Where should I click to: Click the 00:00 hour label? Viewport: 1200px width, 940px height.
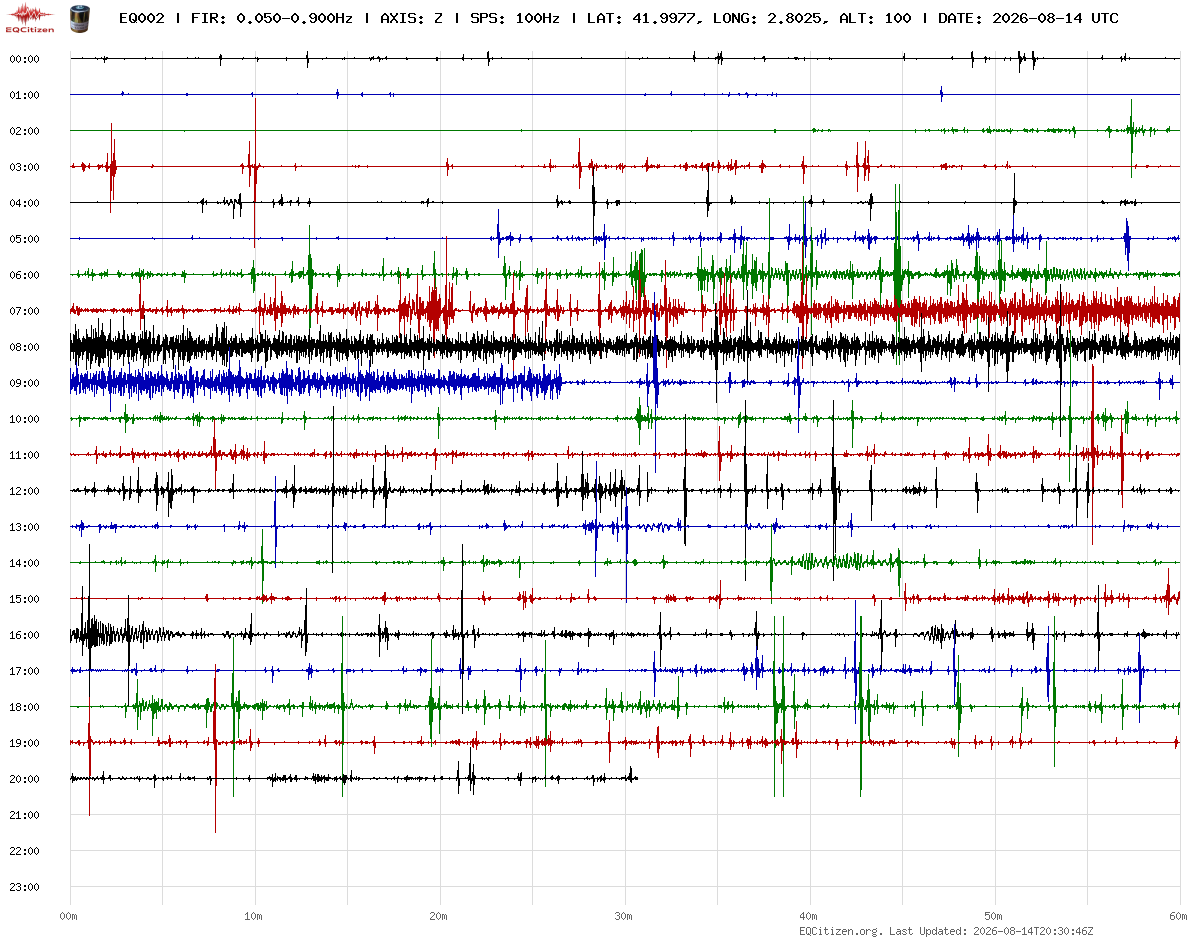[x=24, y=59]
